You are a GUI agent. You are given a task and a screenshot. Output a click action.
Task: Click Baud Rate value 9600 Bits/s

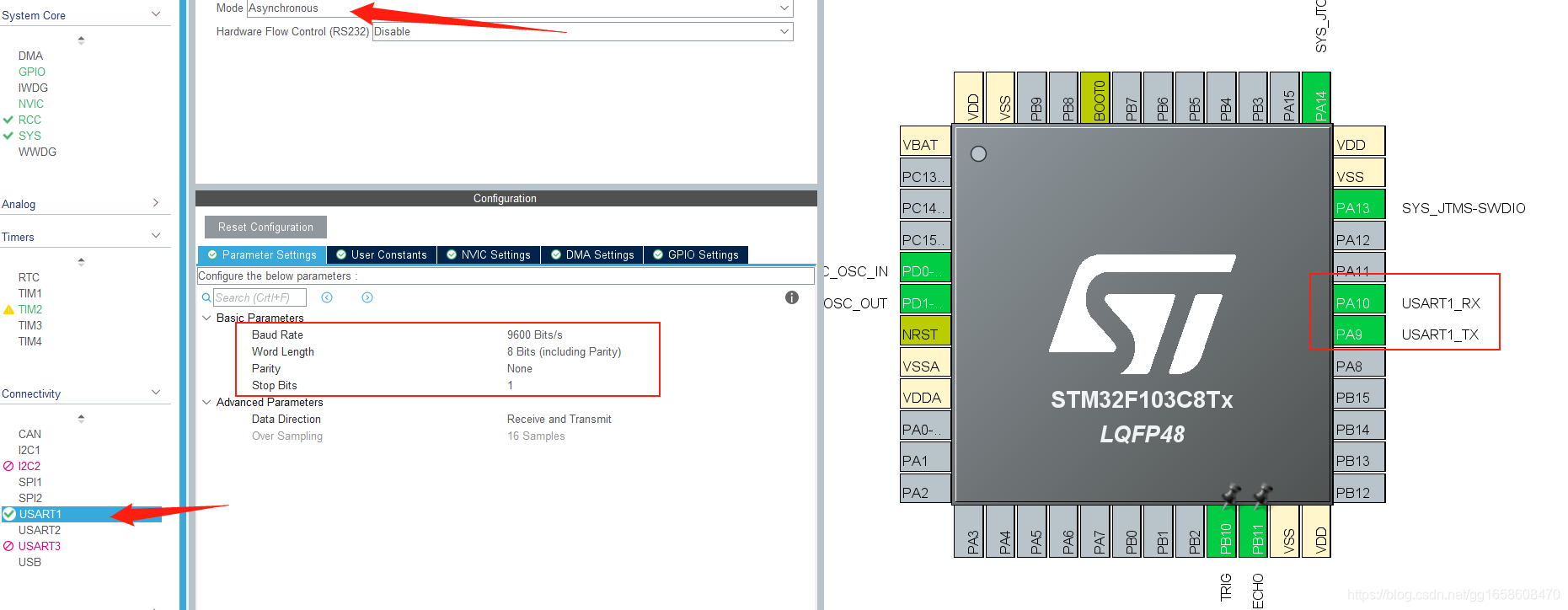(535, 334)
